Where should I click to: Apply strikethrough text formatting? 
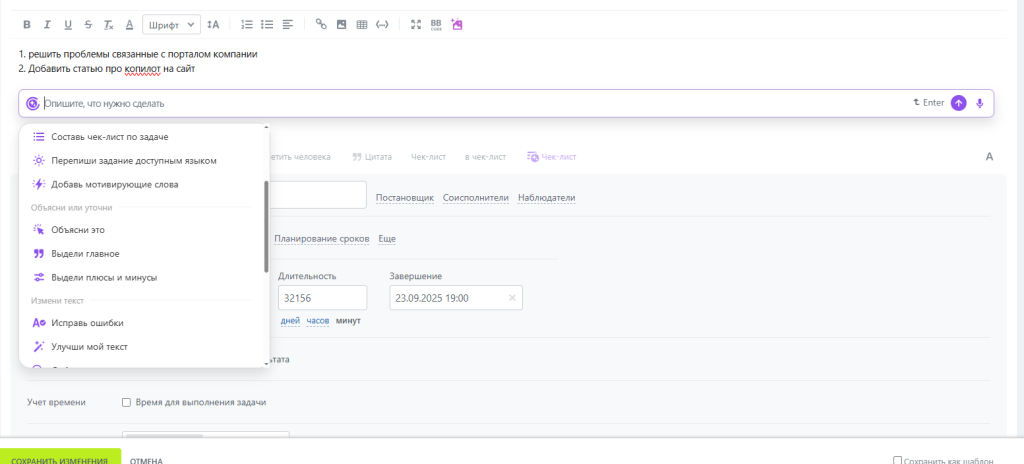[88, 24]
